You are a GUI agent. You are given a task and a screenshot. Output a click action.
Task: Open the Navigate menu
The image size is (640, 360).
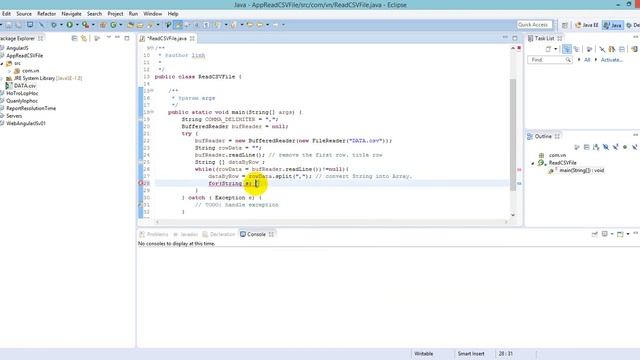pyautogui.click(x=71, y=13)
